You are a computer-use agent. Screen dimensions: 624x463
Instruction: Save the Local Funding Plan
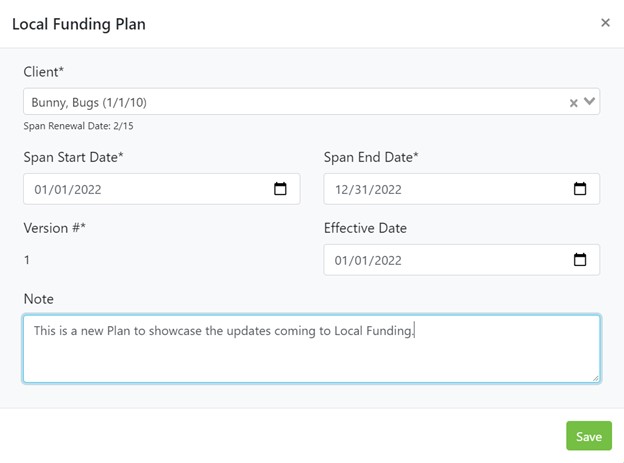588,436
